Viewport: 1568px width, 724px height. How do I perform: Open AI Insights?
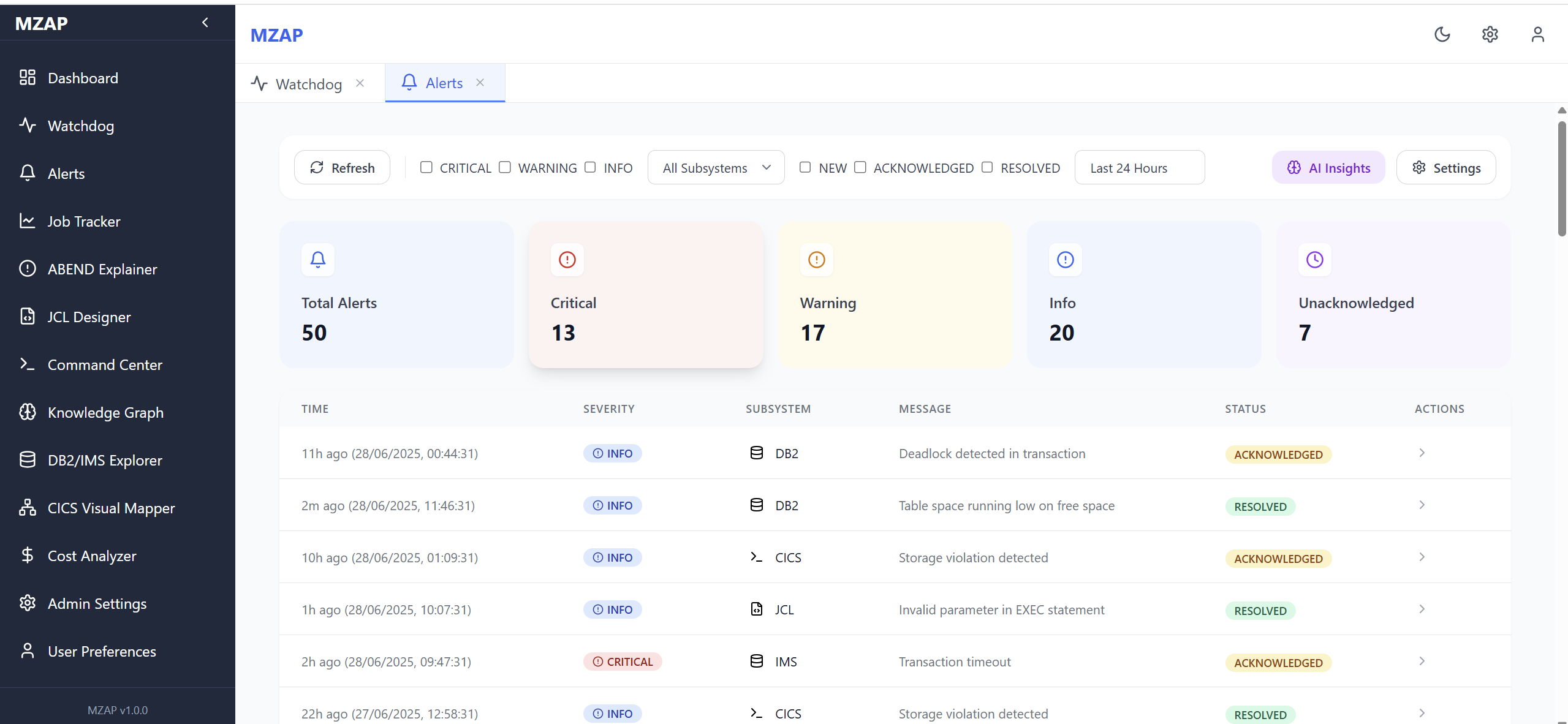tap(1328, 168)
